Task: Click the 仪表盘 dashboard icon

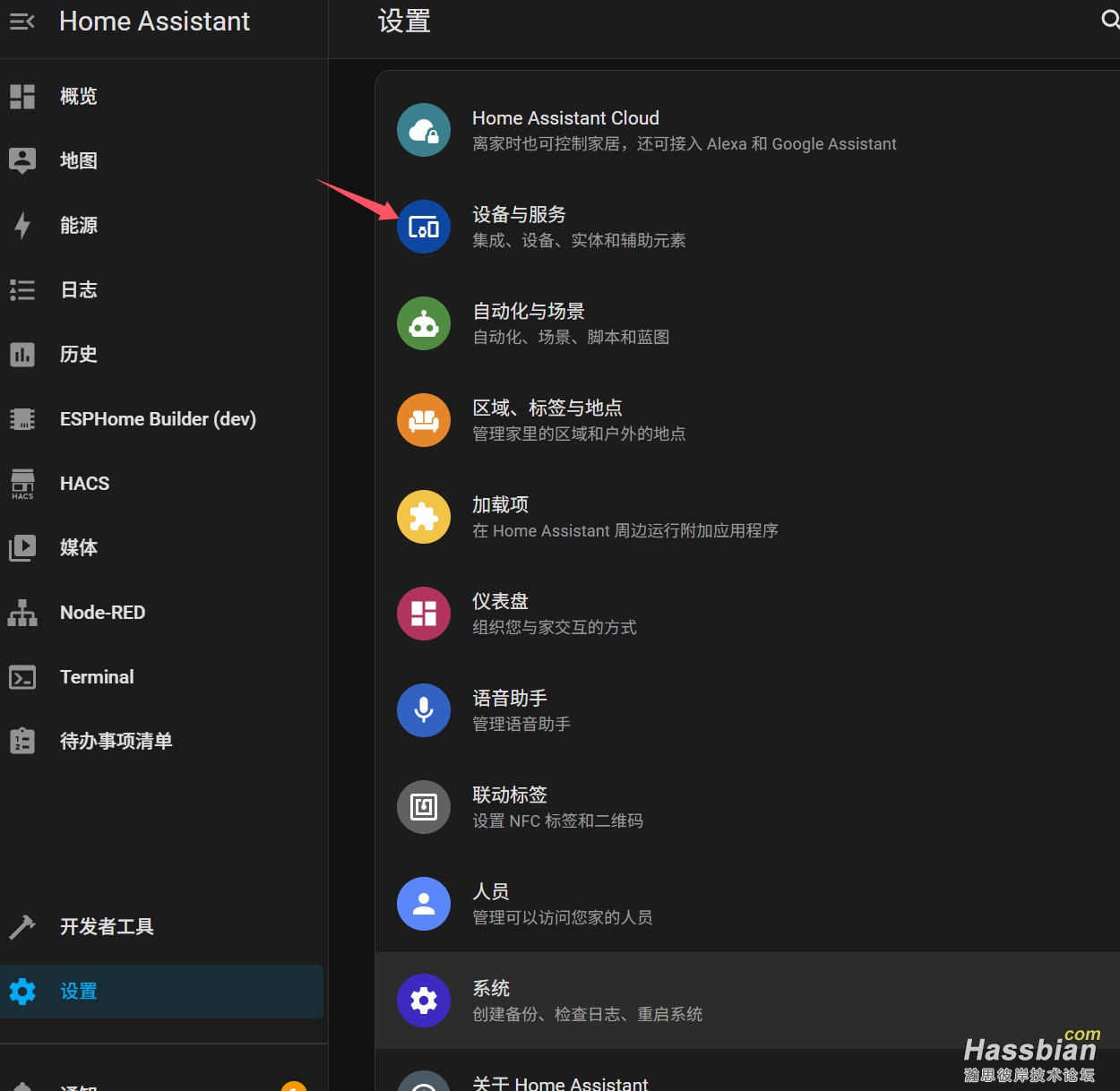Action: coord(424,614)
